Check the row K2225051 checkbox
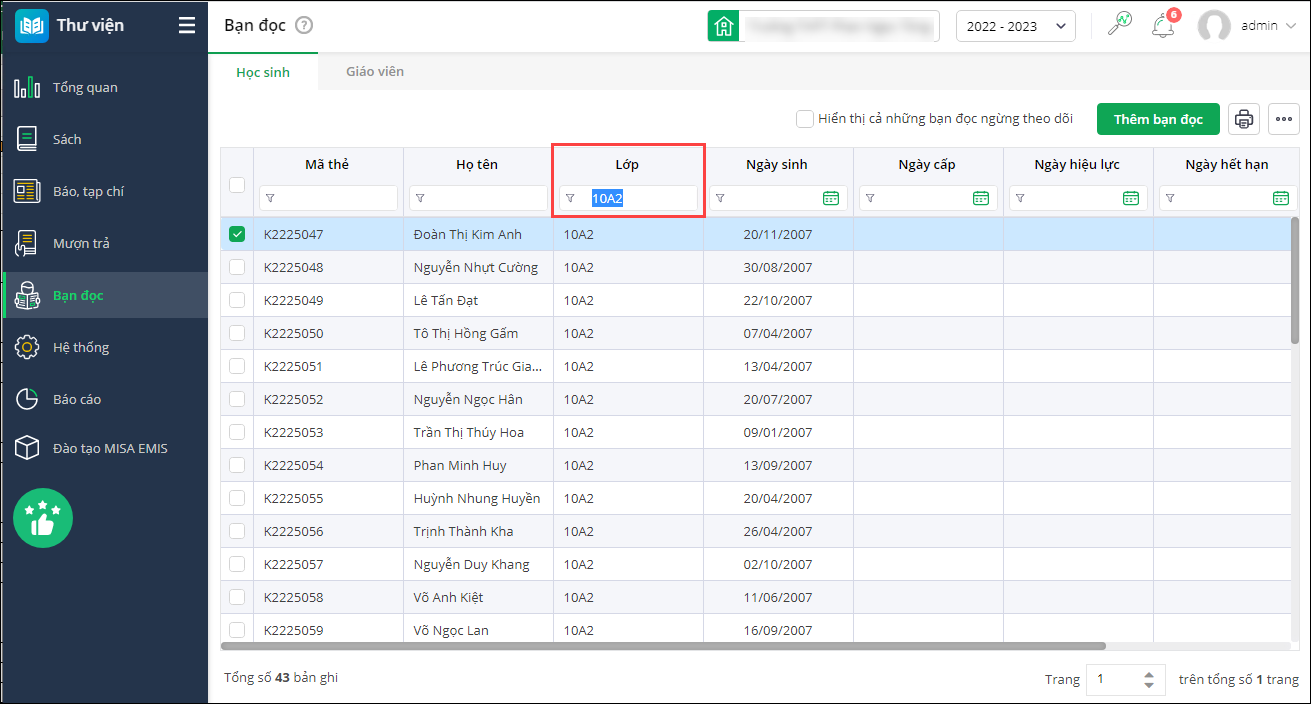 (237, 366)
